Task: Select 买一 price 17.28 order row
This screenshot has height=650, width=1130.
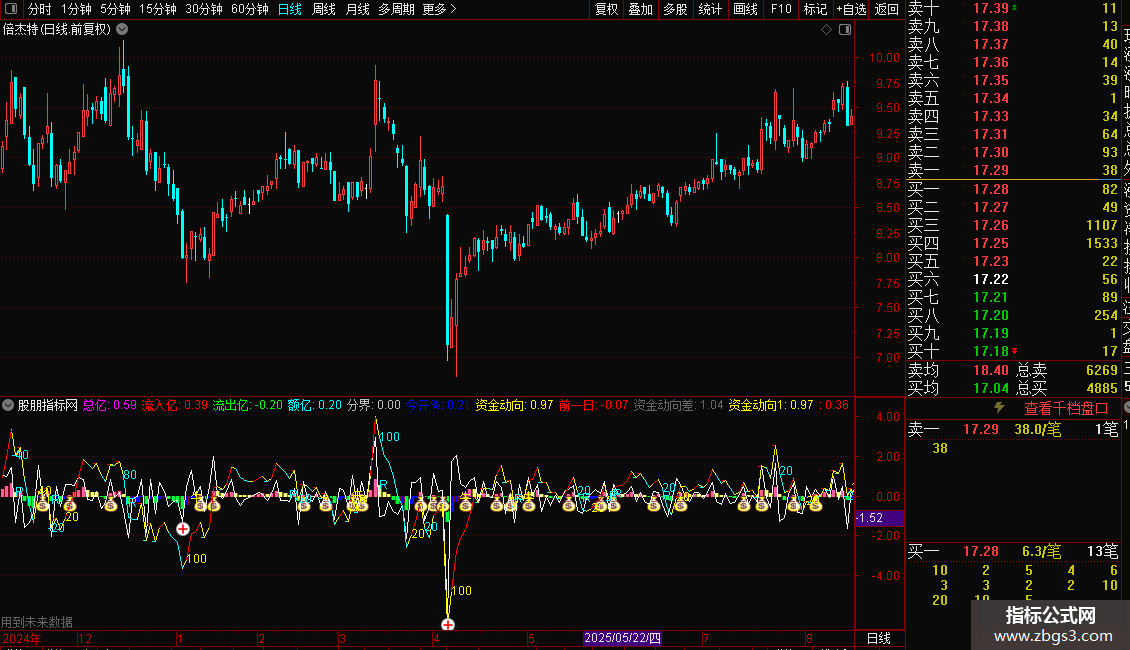Action: (1013, 189)
